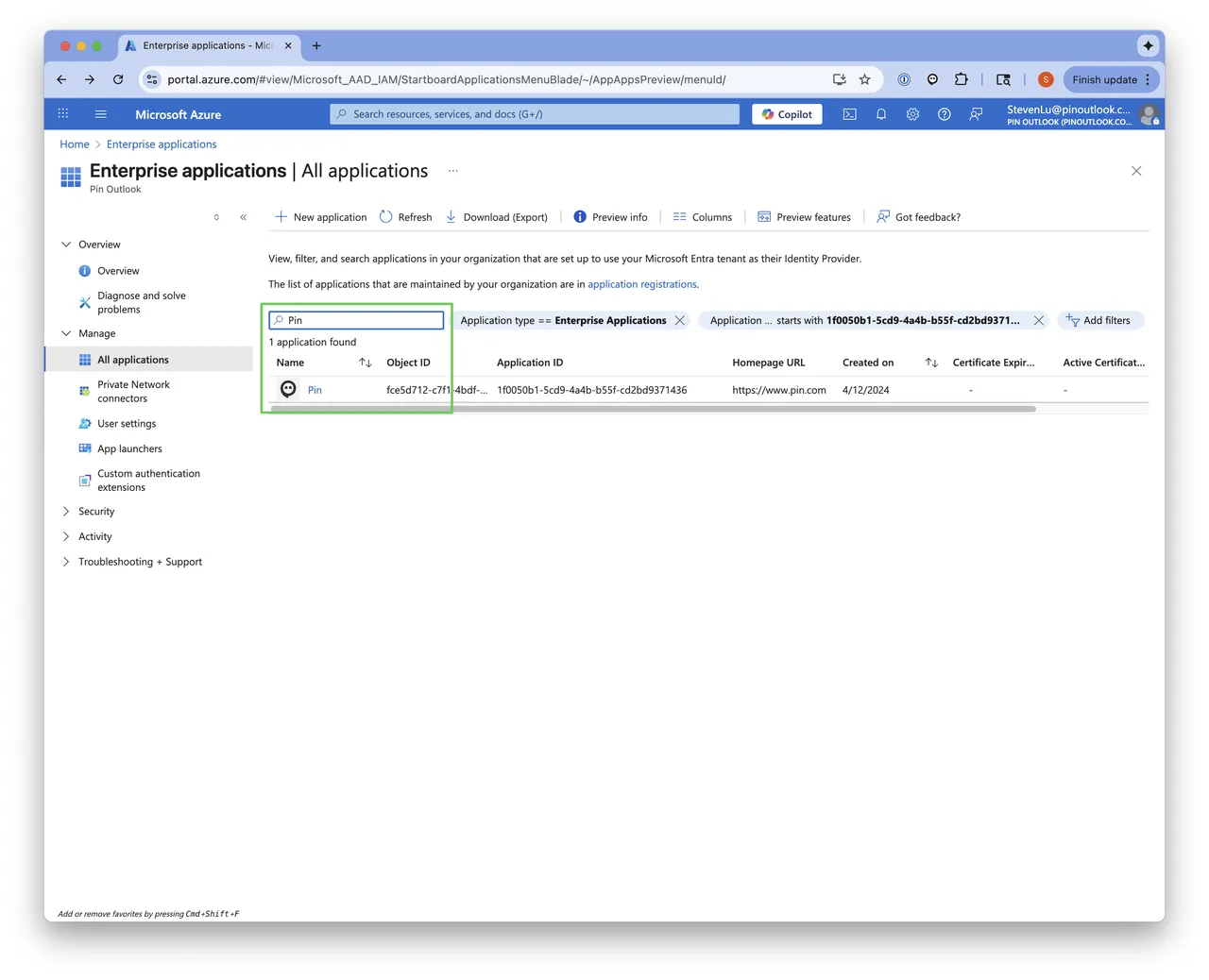The image size is (1209, 980).
Task: Click the Object ID column header
Action: tap(408, 363)
